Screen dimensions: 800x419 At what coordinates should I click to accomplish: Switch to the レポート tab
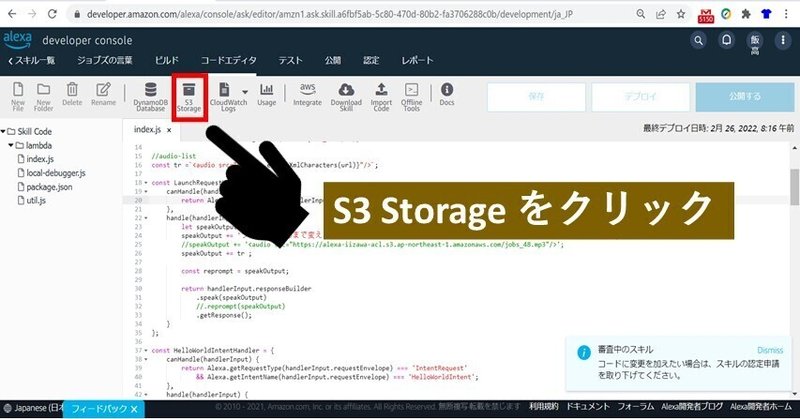(x=417, y=60)
